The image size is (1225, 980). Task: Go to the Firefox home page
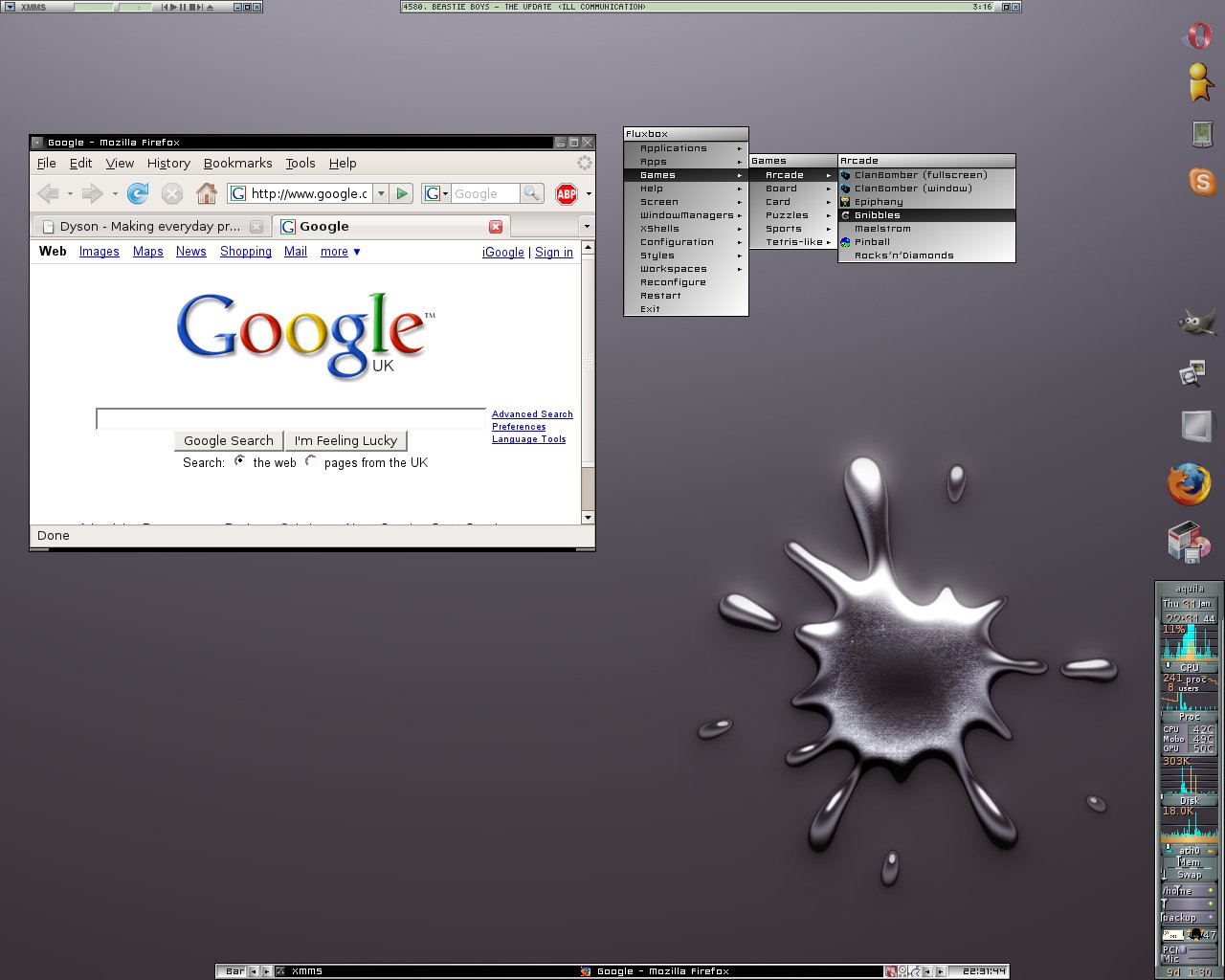tap(207, 193)
